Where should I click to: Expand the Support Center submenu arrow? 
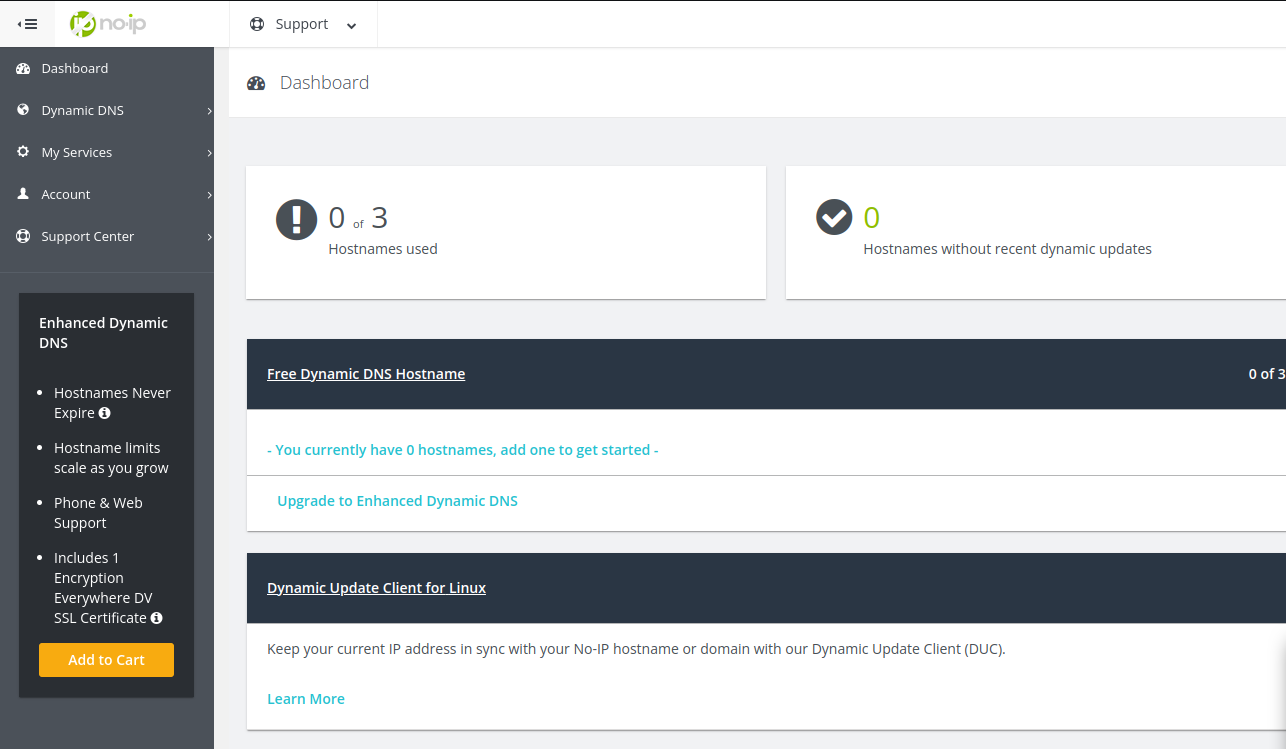[209, 237]
